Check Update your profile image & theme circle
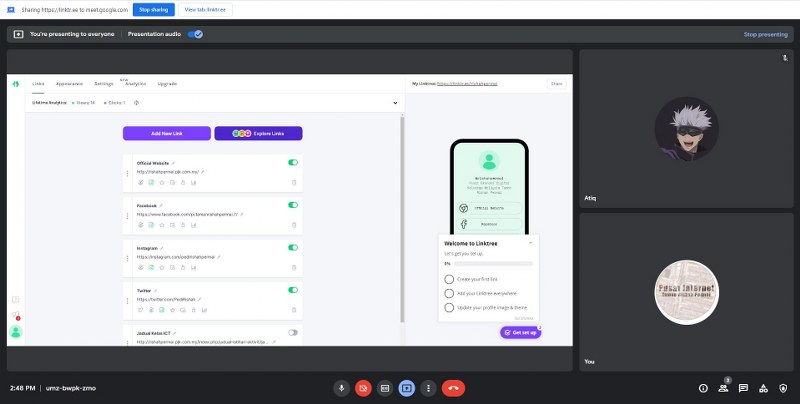 click(449, 308)
